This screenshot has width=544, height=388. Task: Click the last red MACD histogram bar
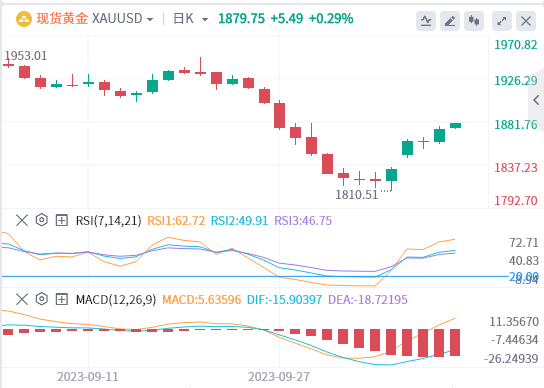455,343
